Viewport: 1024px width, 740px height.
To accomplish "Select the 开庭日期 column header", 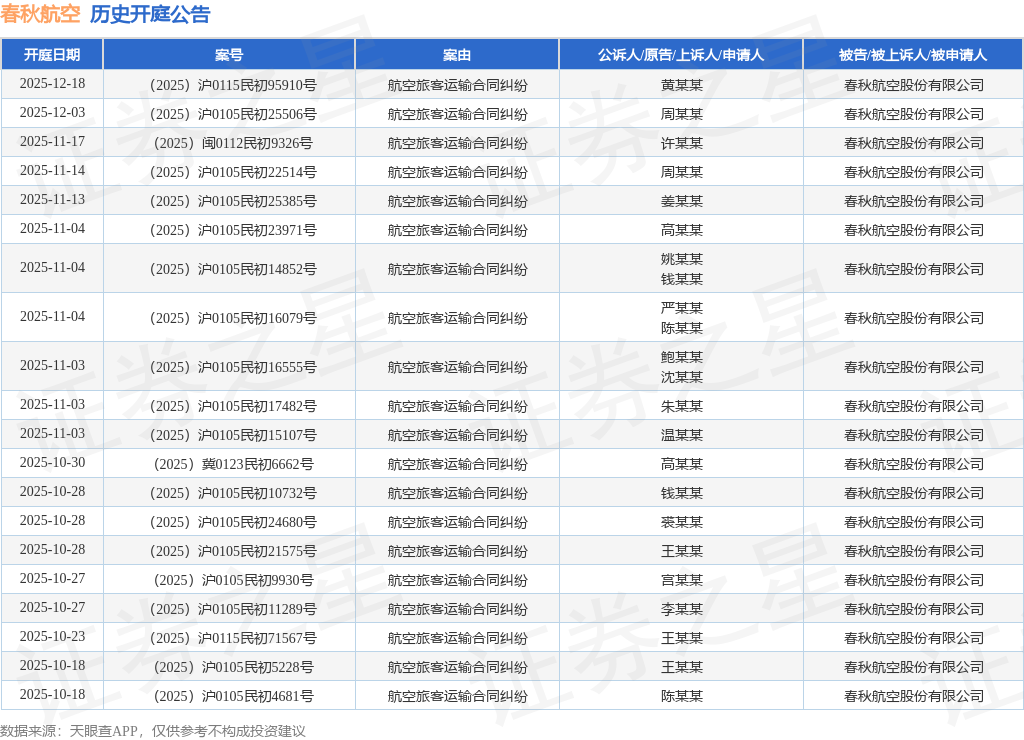I will pyautogui.click(x=52, y=55).
